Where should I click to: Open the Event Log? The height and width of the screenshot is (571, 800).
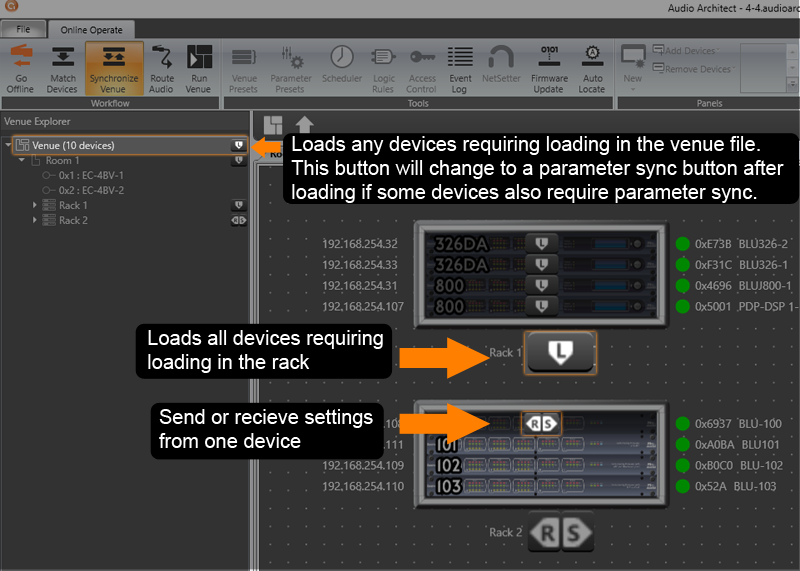point(460,69)
